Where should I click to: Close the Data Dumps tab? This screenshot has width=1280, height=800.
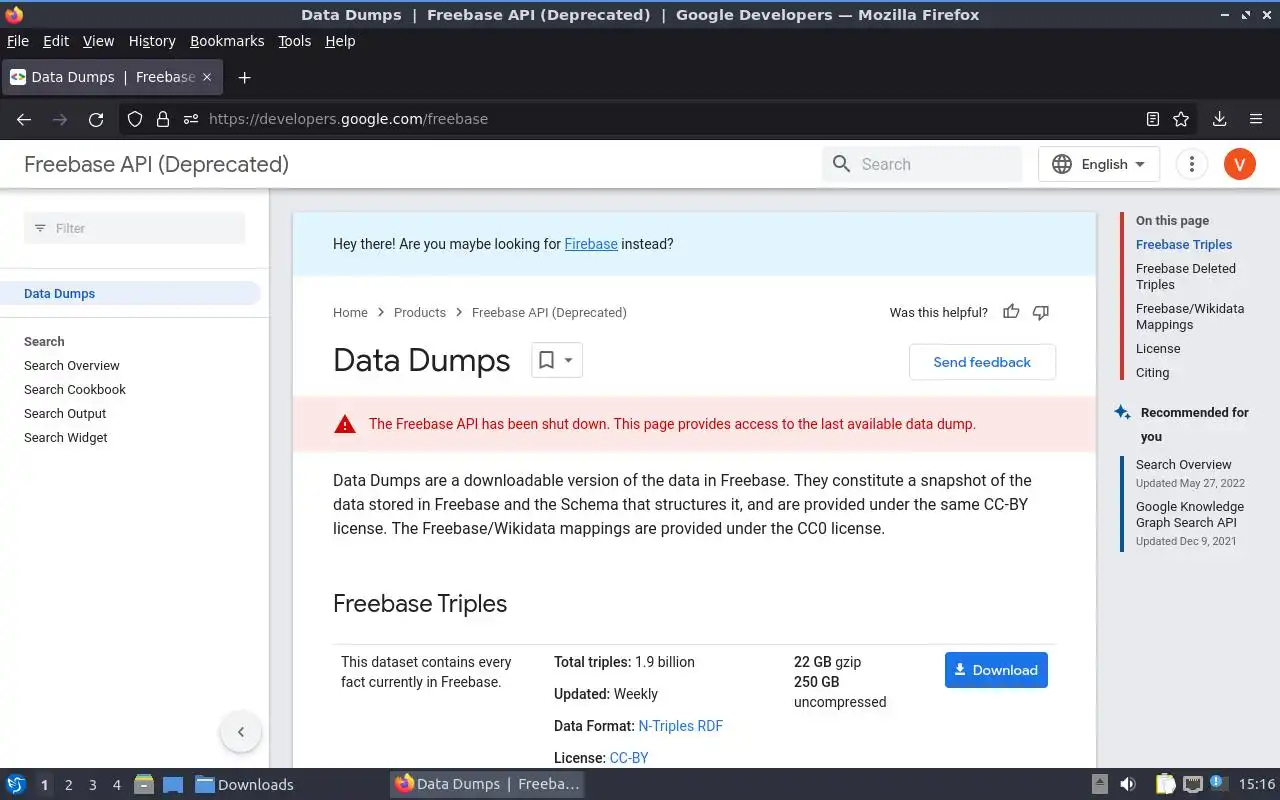tap(207, 77)
